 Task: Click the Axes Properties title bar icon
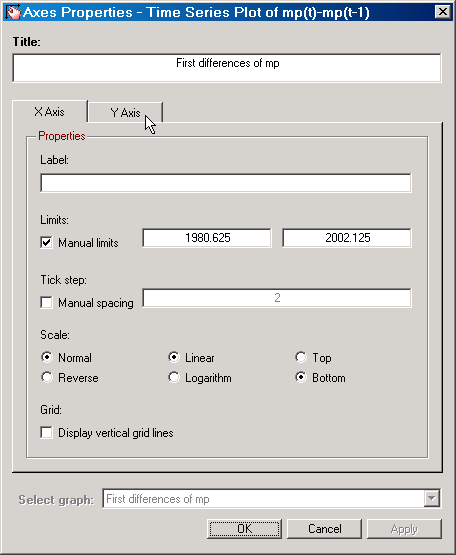pyautogui.click(x=13, y=12)
